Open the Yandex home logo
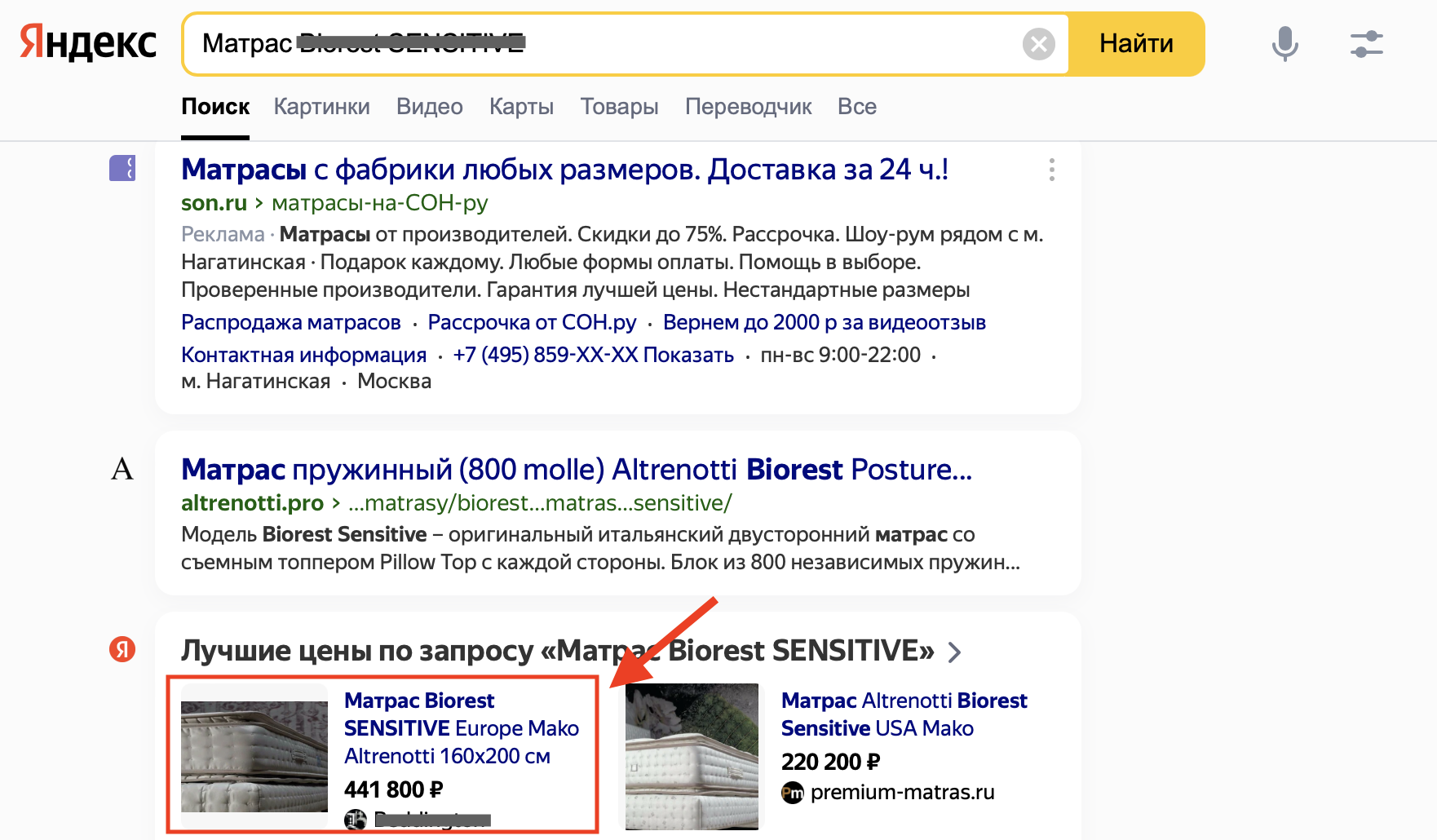Viewport: 1437px width, 840px height. (x=88, y=42)
